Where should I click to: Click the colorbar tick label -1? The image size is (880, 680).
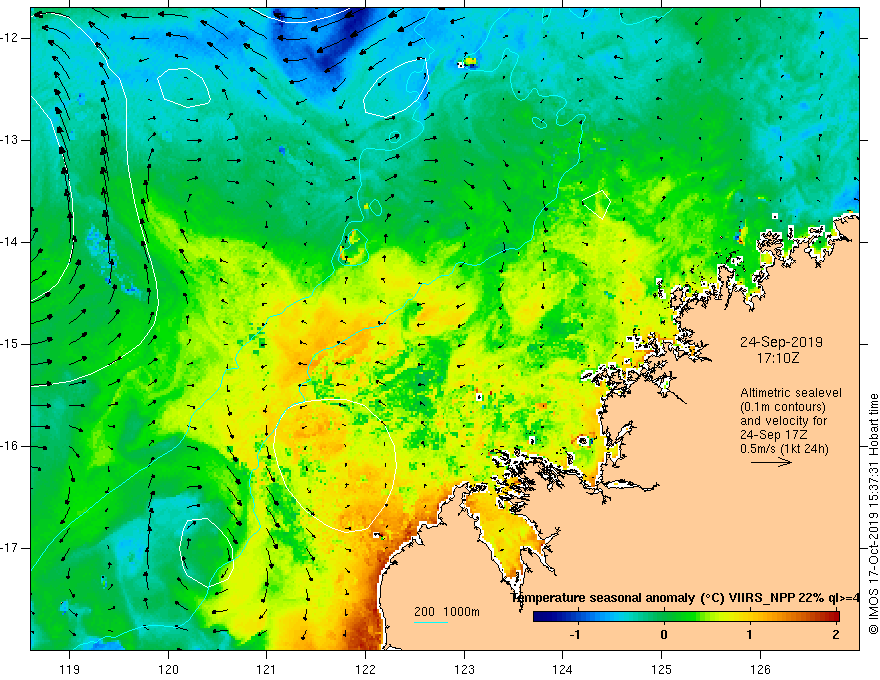point(575,635)
